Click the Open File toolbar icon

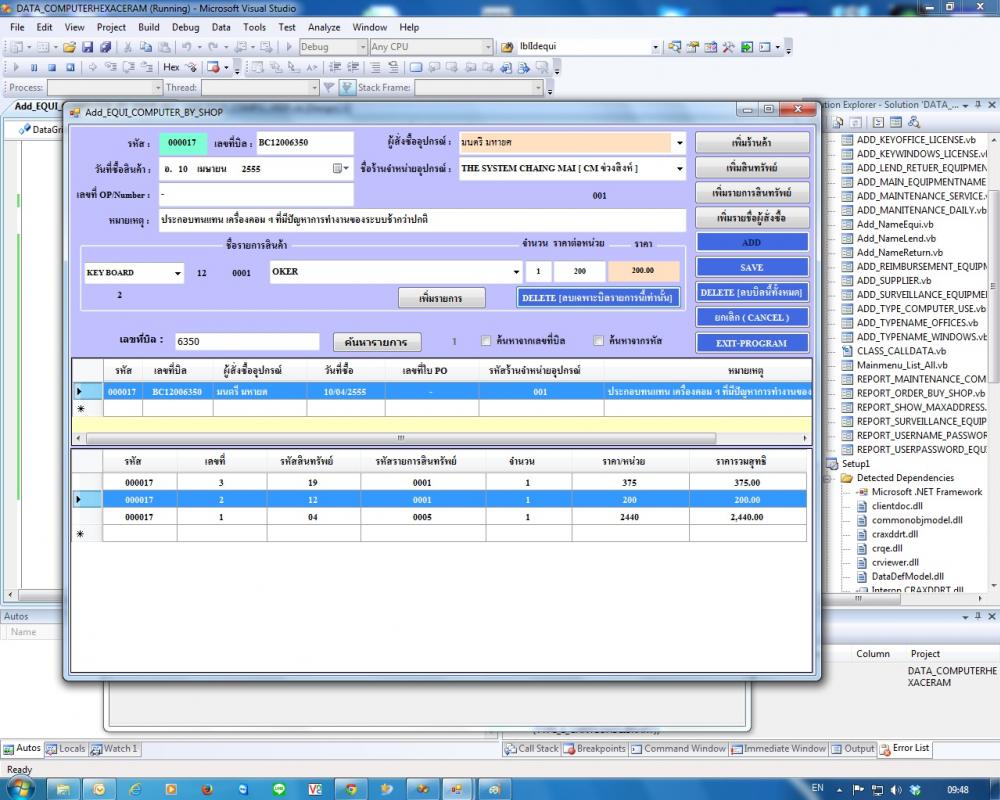[x=70, y=47]
